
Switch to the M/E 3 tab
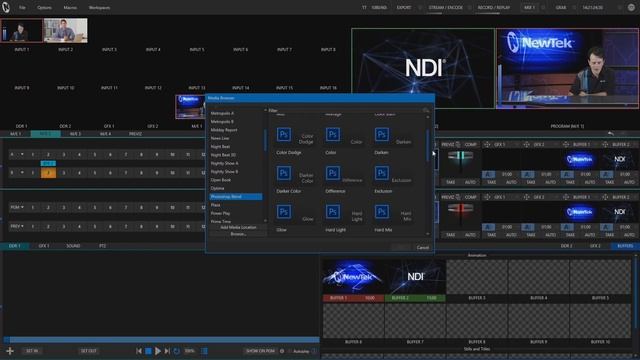pyautogui.click(x=76, y=134)
